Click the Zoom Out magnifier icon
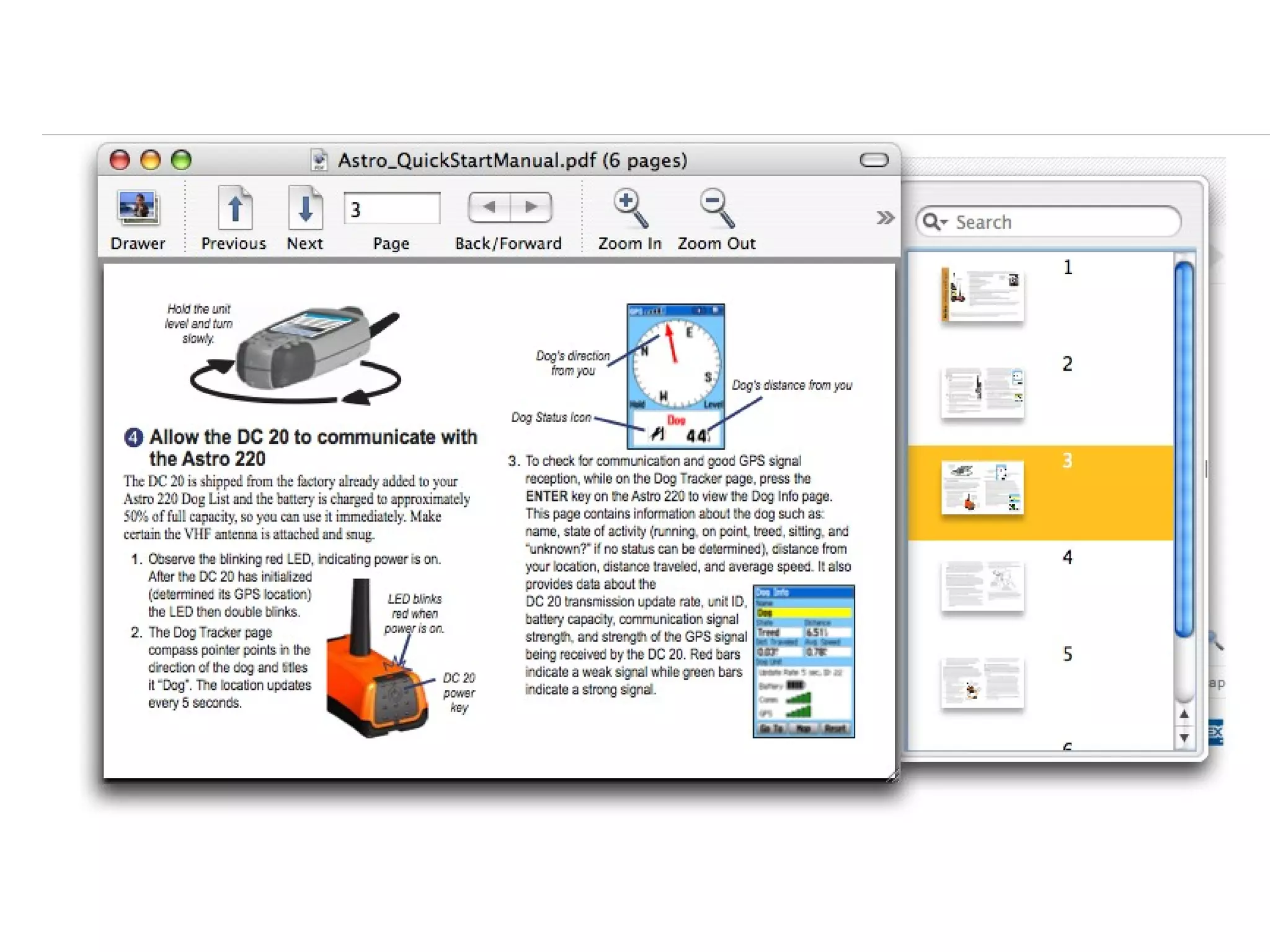Image resolution: width=1270 pixels, height=952 pixels. (716, 208)
